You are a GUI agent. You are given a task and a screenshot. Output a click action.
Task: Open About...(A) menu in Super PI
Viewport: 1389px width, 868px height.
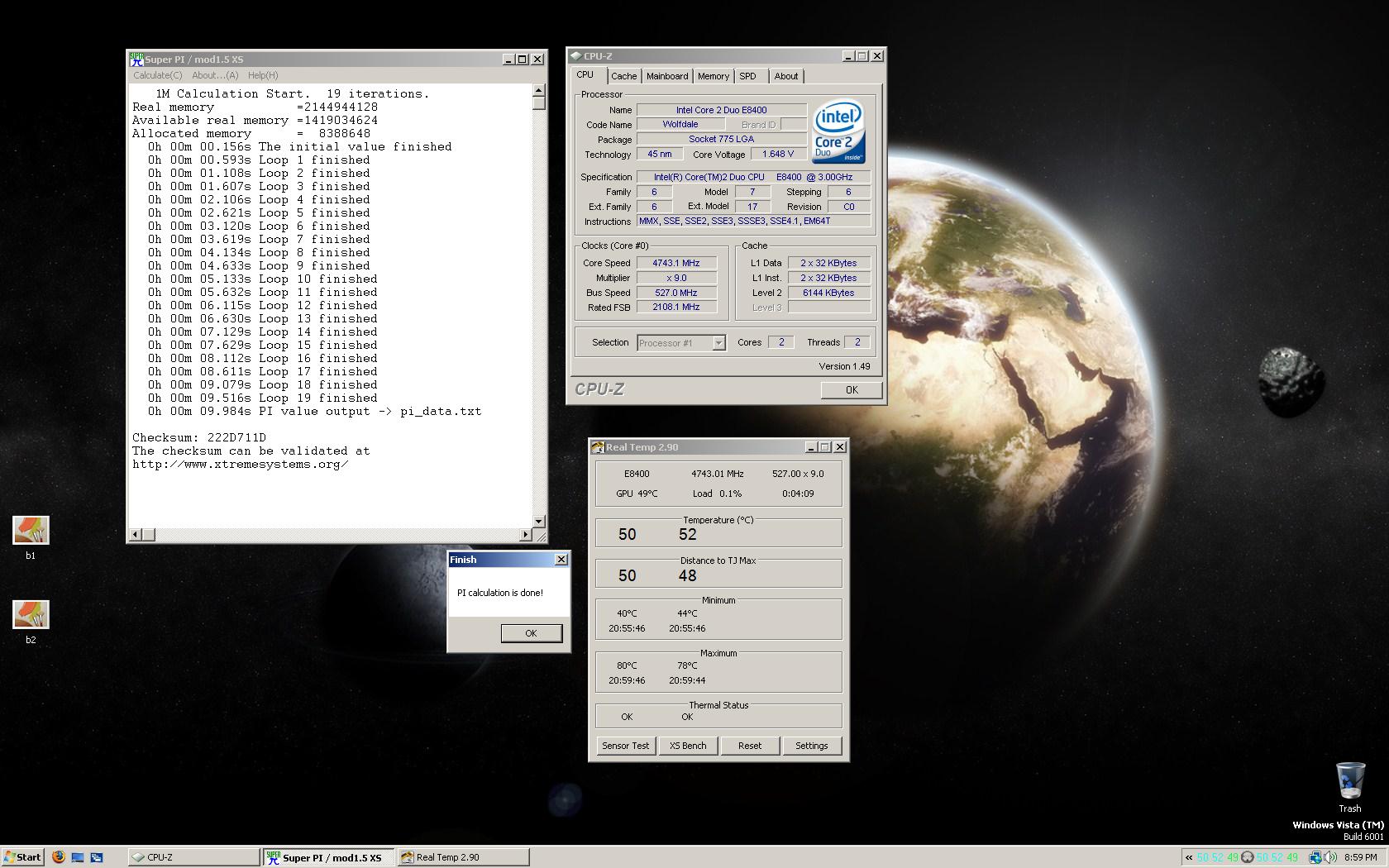(215, 75)
